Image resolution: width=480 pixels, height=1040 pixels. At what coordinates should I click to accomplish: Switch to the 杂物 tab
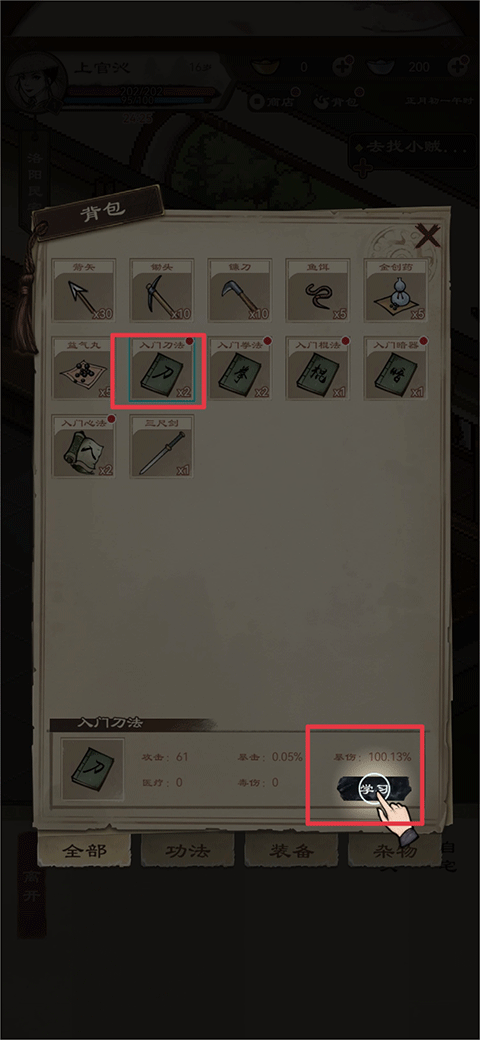point(394,851)
